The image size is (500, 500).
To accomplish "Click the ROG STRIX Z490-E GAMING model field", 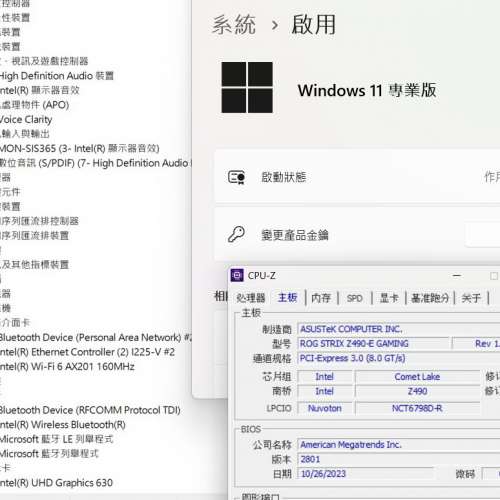I will click(373, 343).
